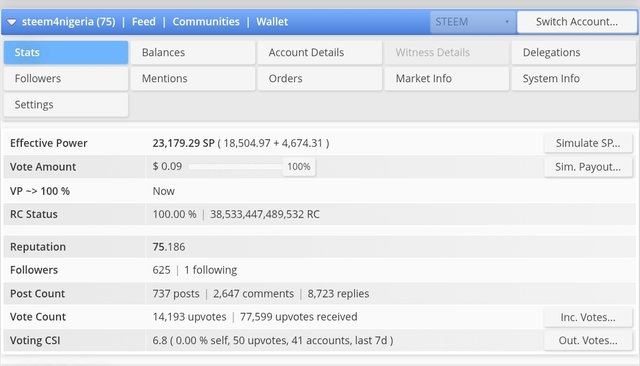Open the STEEM chain dropdown
Image resolution: width=640 pixels, height=366 pixels.
click(473, 22)
